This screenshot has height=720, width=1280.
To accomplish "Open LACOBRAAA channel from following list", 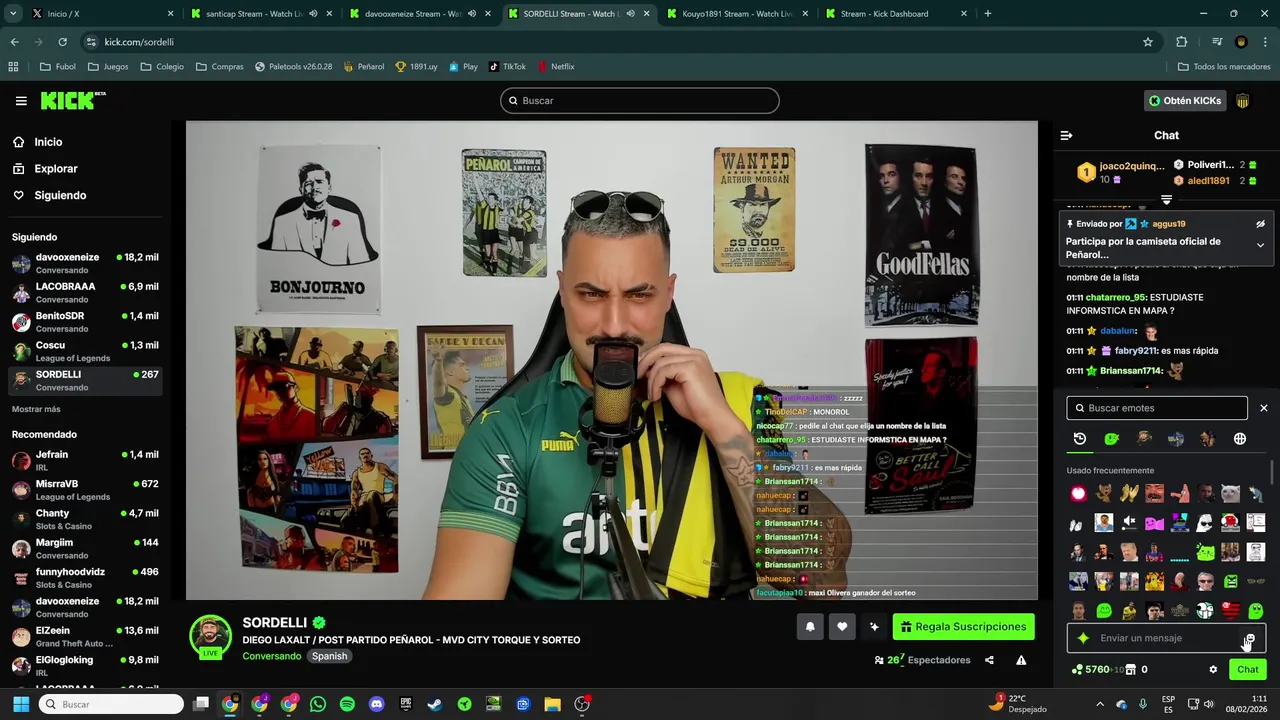I will point(85,292).
